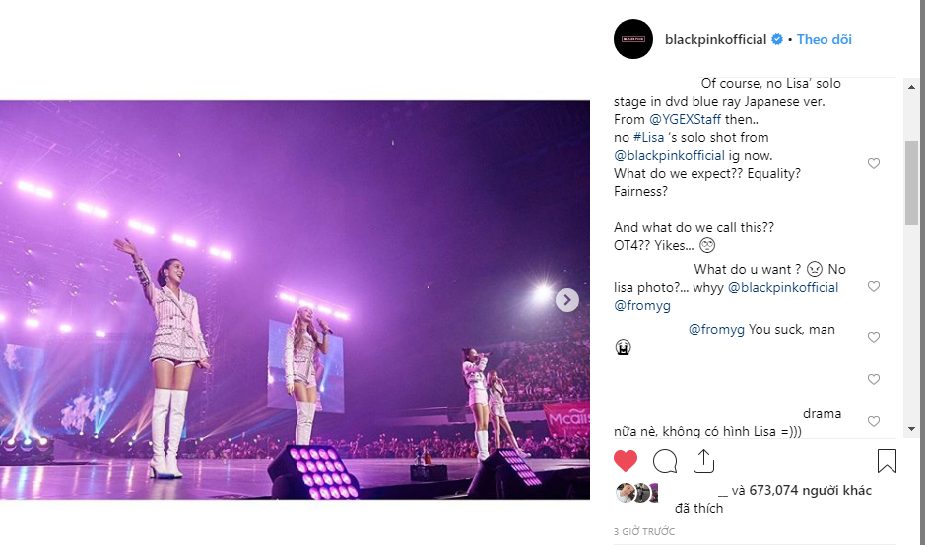Open the comment bubble icon
The height and width of the screenshot is (545, 925).
click(x=665, y=461)
